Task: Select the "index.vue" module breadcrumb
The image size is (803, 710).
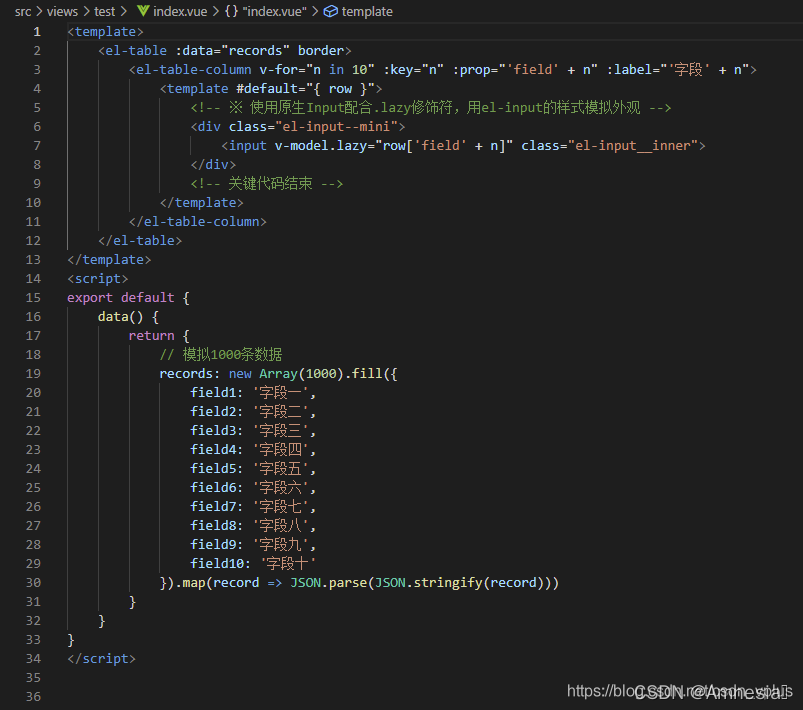Action: tap(274, 11)
